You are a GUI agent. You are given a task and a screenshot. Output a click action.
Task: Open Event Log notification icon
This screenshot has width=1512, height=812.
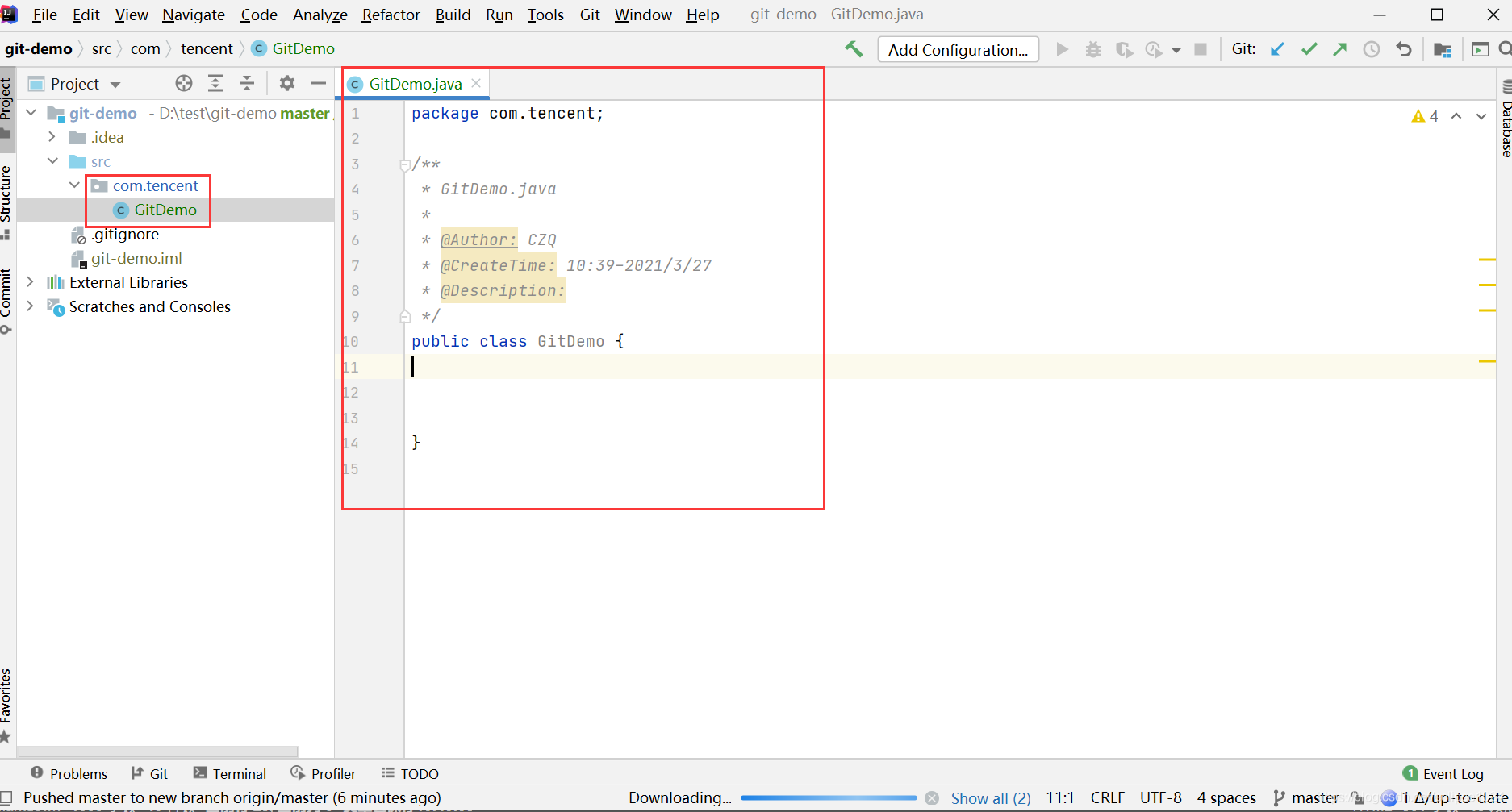click(x=1410, y=773)
